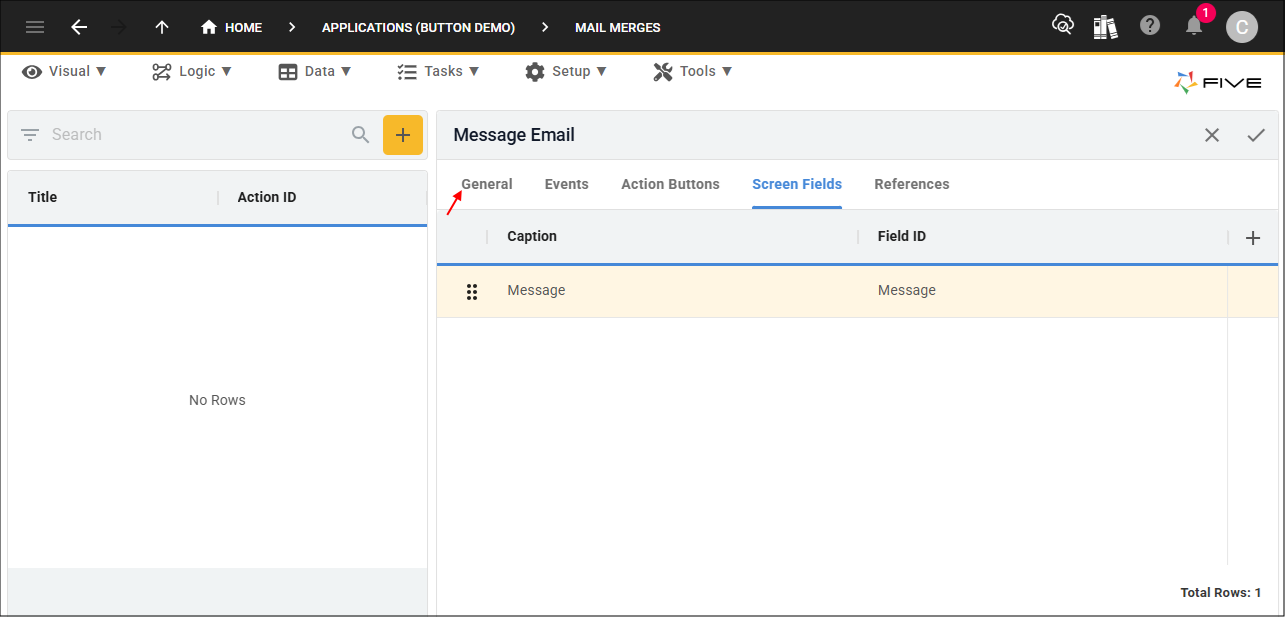Expand the Logic menu dropdown
The image size is (1285, 617).
192,71
